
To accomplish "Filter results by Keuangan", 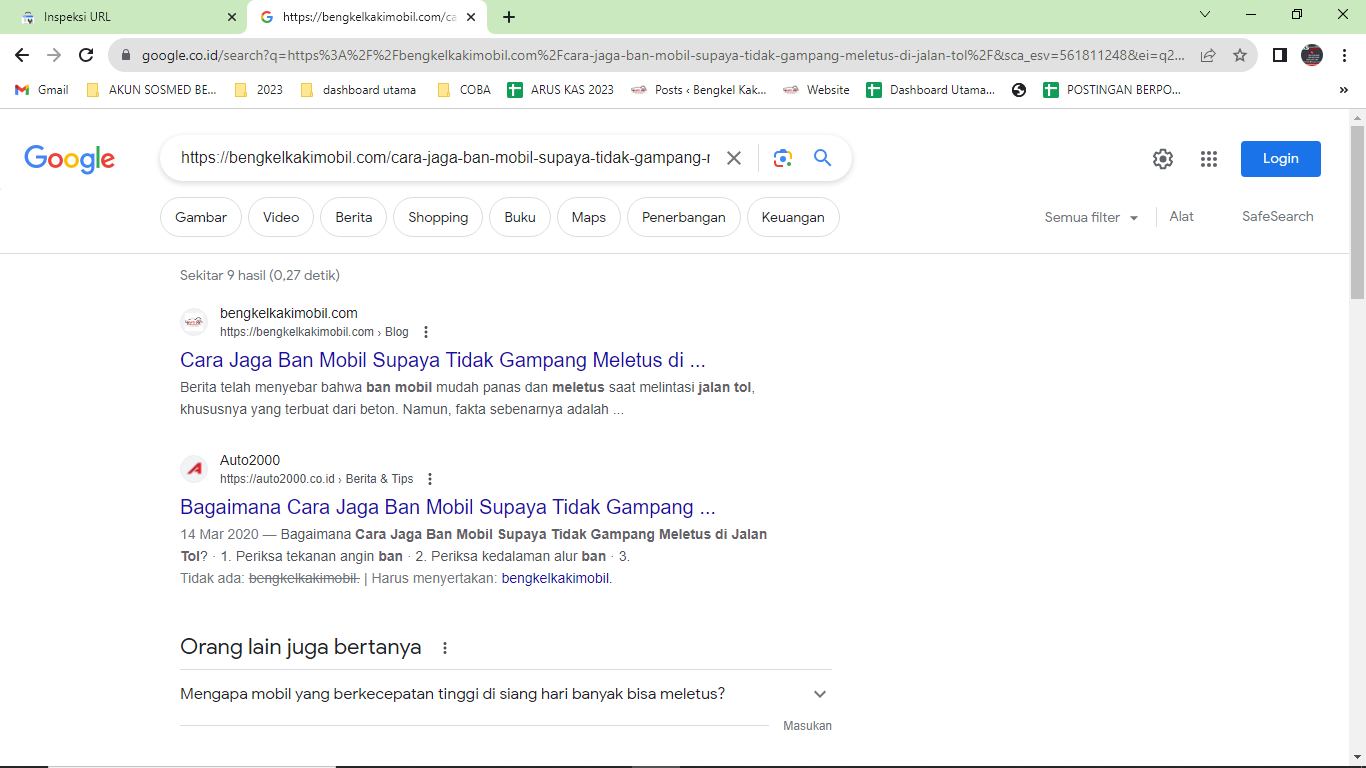I will click(793, 217).
